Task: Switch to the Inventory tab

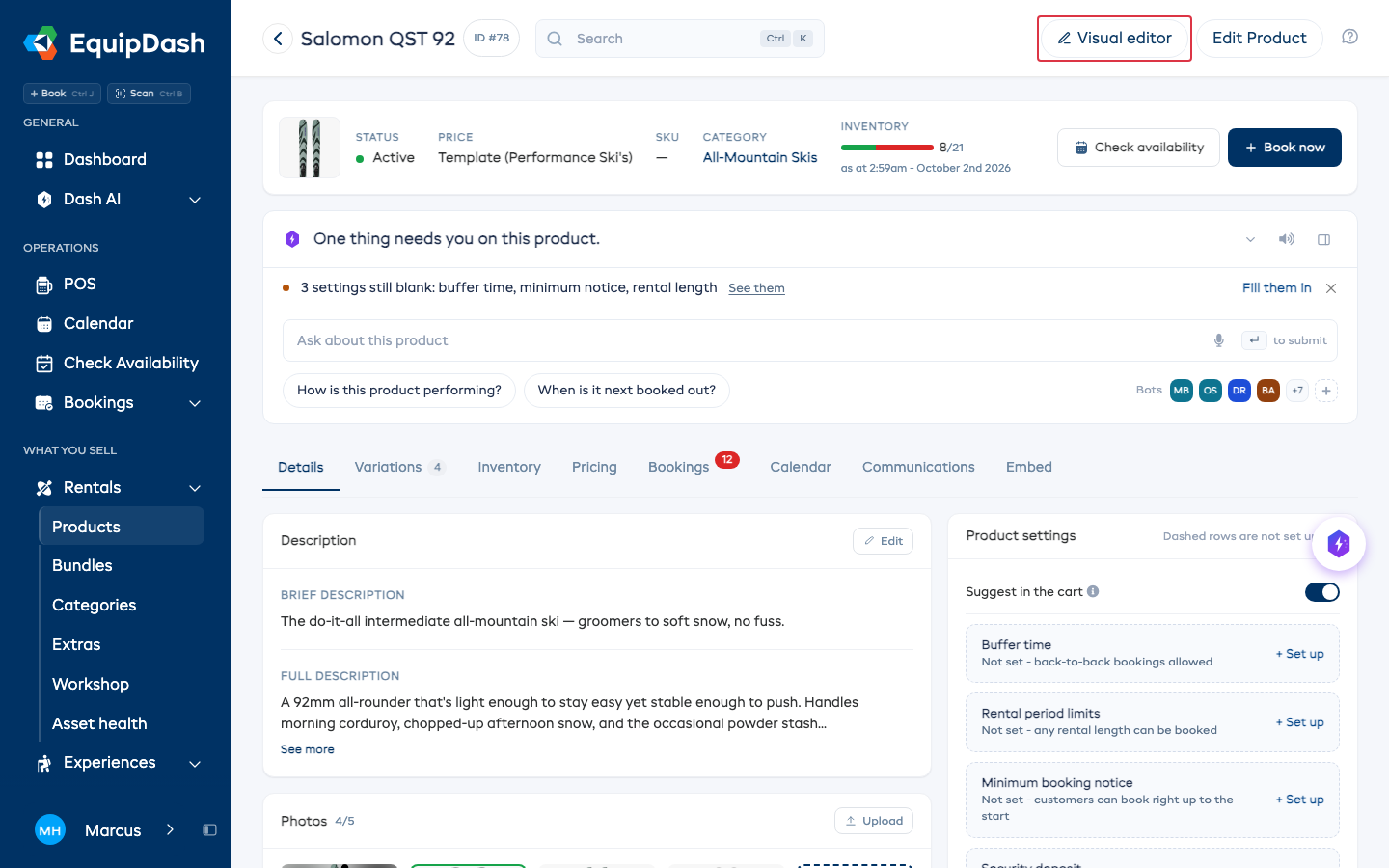Action: pos(509,467)
